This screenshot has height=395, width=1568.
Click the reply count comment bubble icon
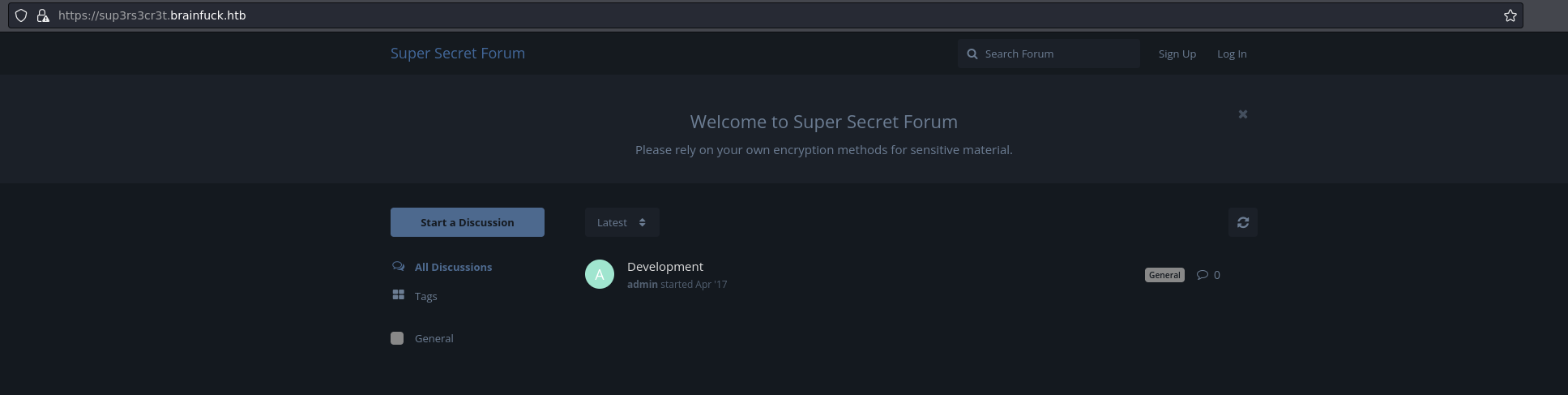pos(1202,274)
